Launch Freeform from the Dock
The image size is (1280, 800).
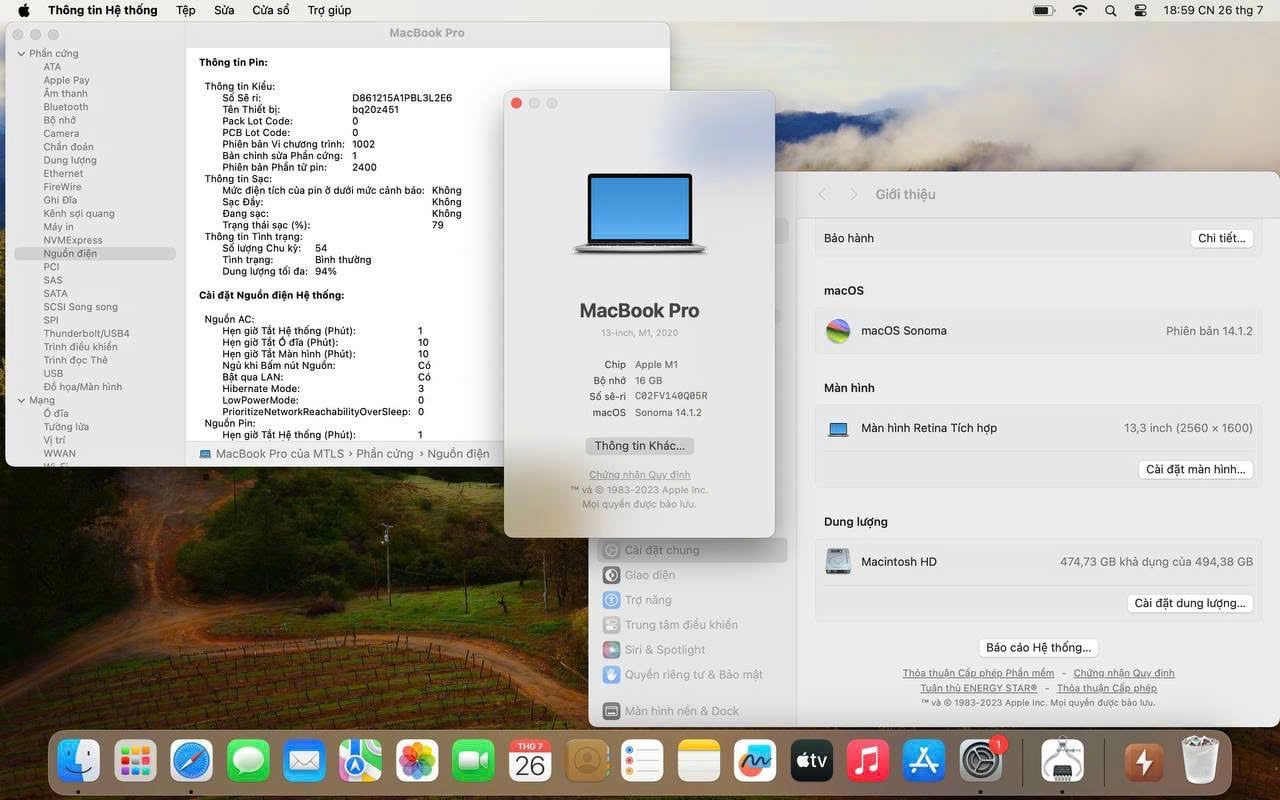tap(755, 761)
